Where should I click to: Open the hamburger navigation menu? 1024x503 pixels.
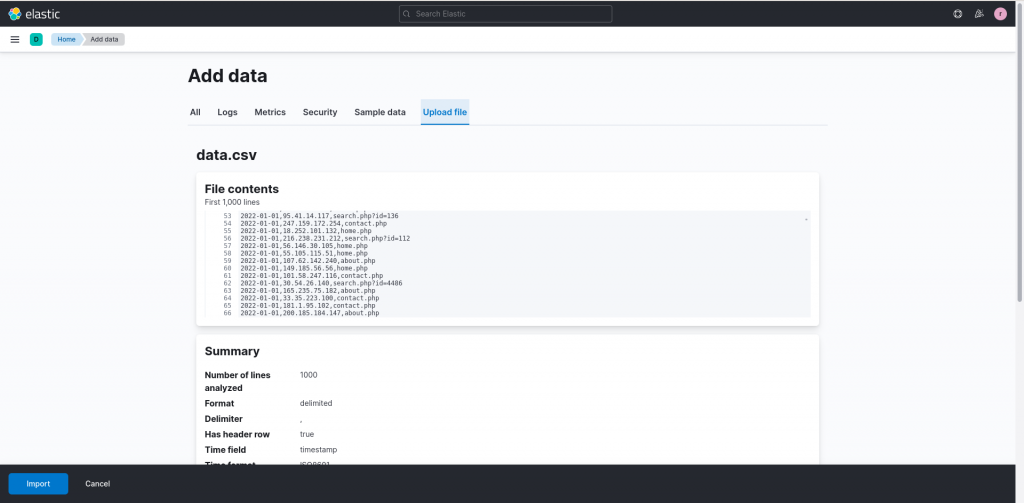[15, 39]
